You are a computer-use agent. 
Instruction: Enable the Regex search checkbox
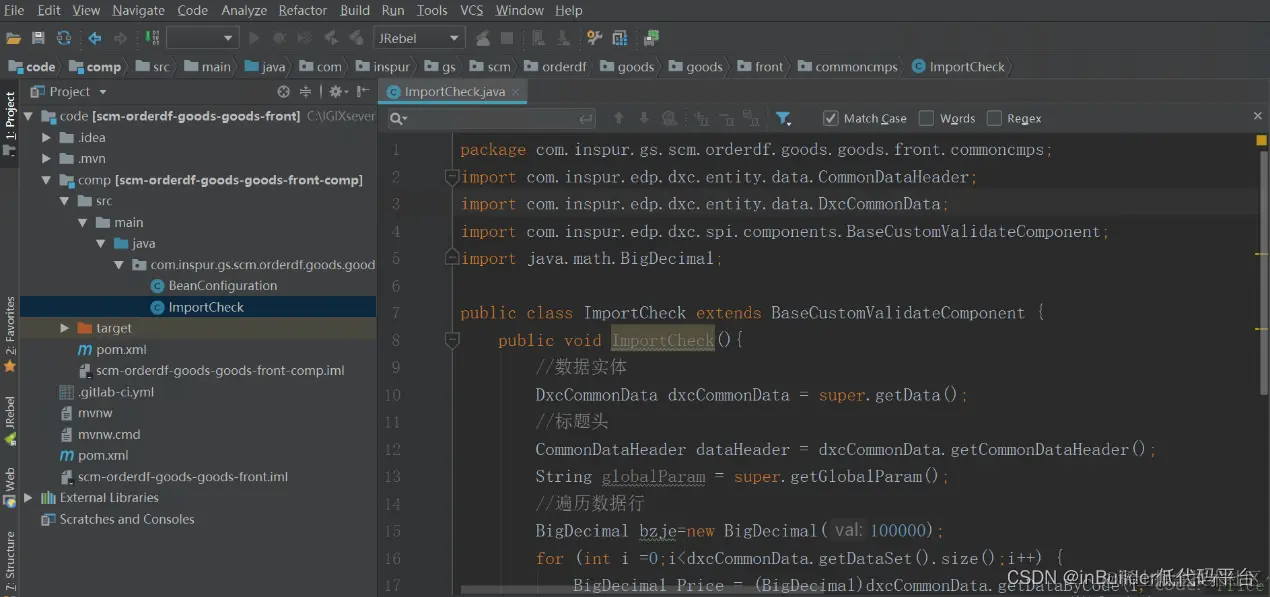(x=994, y=118)
